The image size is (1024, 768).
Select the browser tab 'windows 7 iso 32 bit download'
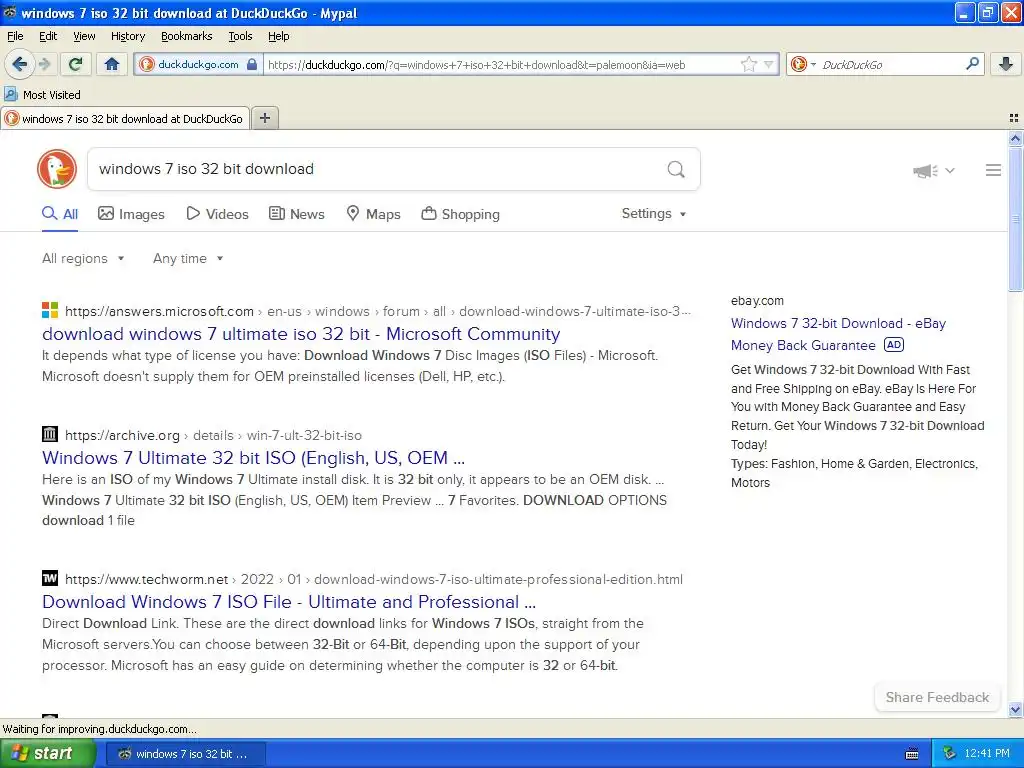click(125, 119)
